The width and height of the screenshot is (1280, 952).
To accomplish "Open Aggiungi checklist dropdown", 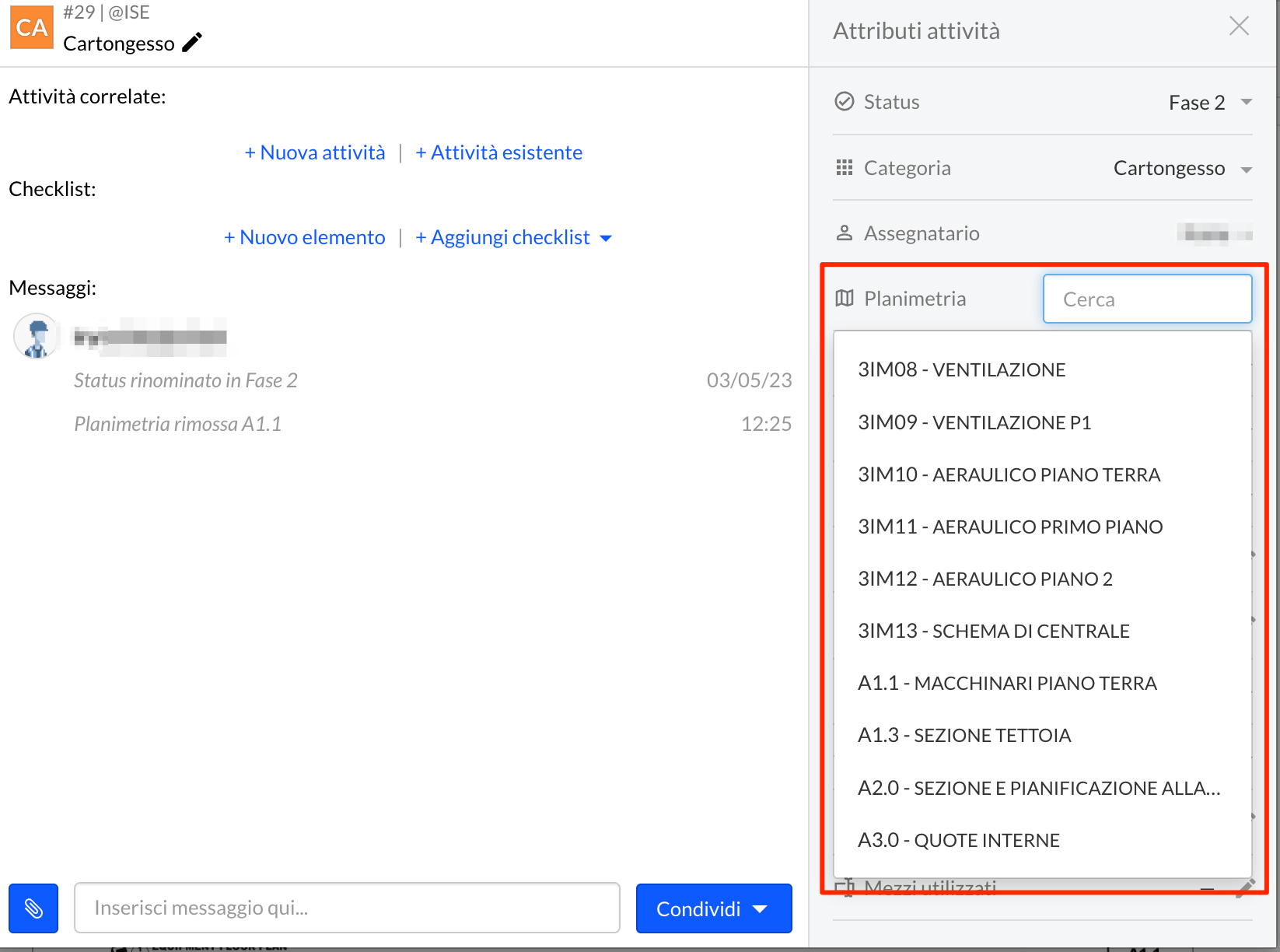I will pos(513,237).
